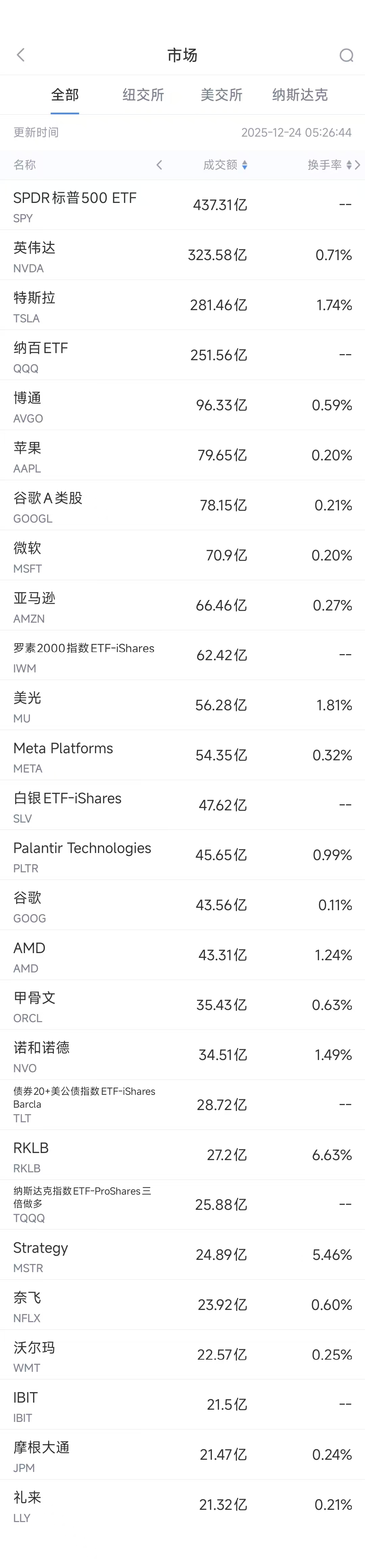Switch to the 纽交所 tab
Image resolution: width=365 pixels, height=1568 pixels.
coord(144,95)
